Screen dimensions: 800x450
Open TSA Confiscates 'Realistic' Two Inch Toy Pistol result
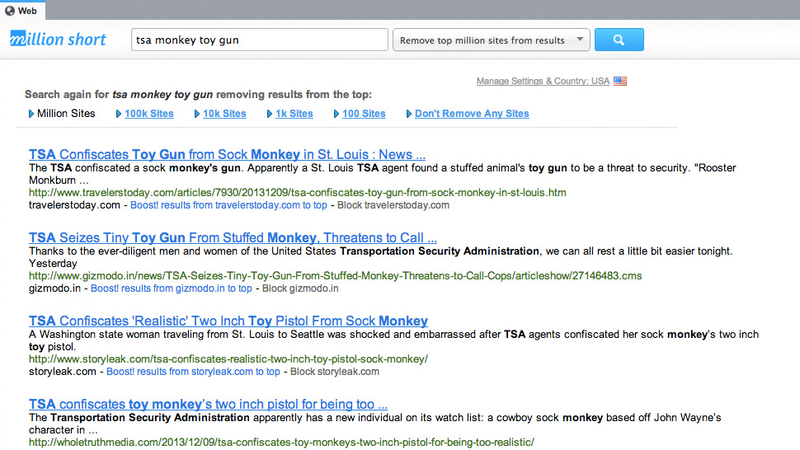pos(228,320)
